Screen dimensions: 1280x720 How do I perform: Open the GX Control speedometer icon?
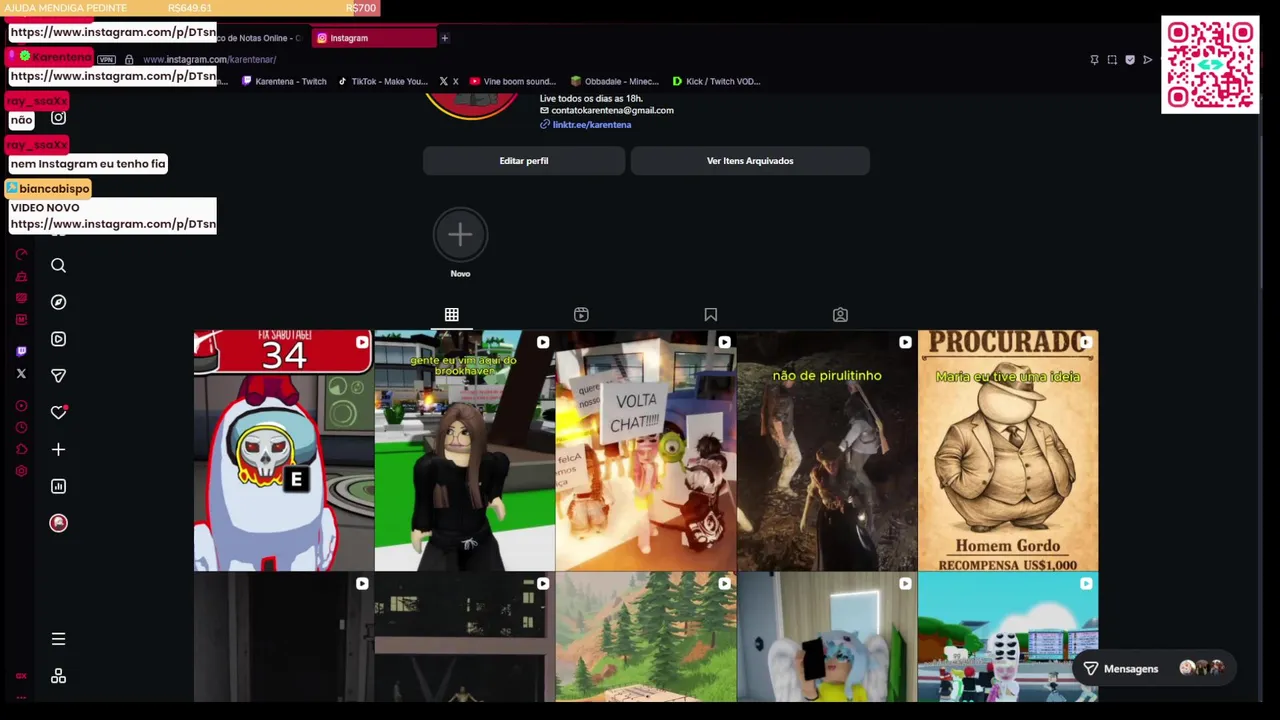21,254
